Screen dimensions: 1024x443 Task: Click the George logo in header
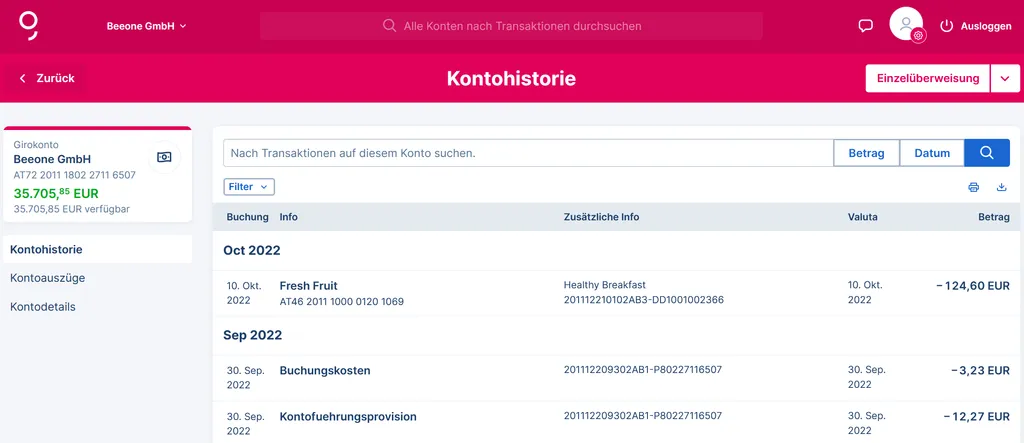[29, 25]
